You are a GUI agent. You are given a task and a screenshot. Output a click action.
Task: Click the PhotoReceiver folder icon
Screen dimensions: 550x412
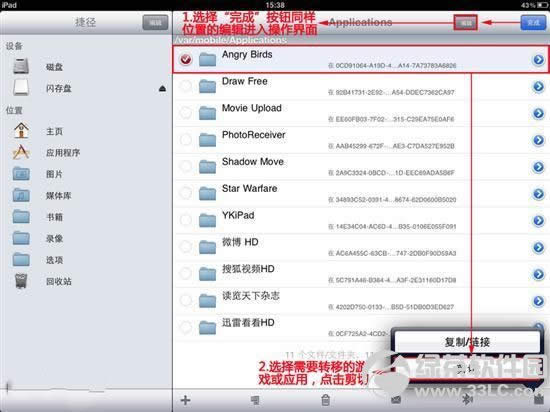point(207,140)
